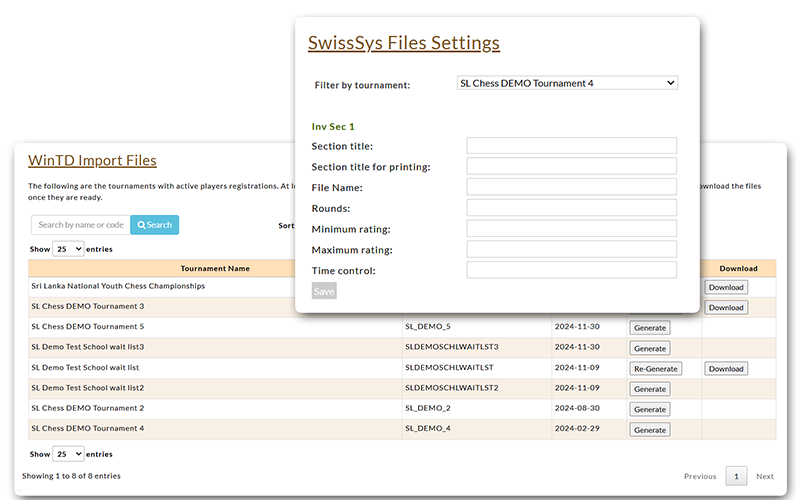
Task: Click the Section title input field
Action: pos(571,146)
